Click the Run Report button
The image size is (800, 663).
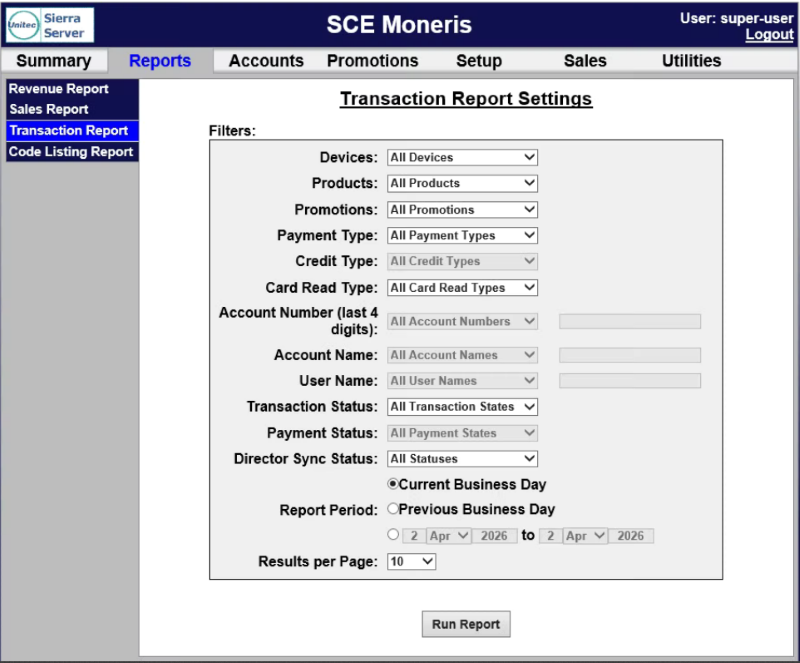[466, 624]
